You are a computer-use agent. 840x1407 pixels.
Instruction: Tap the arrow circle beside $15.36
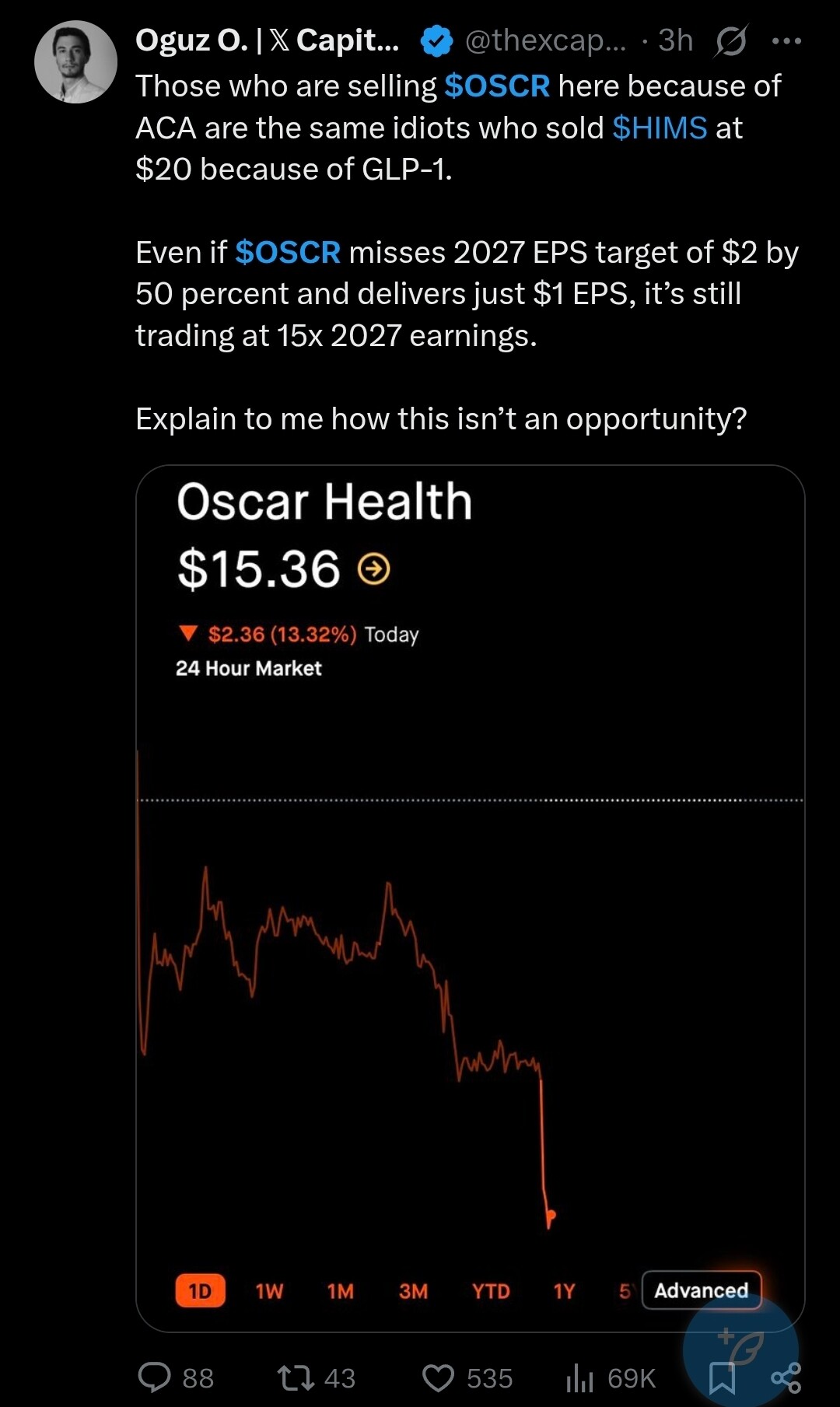pyautogui.click(x=374, y=569)
